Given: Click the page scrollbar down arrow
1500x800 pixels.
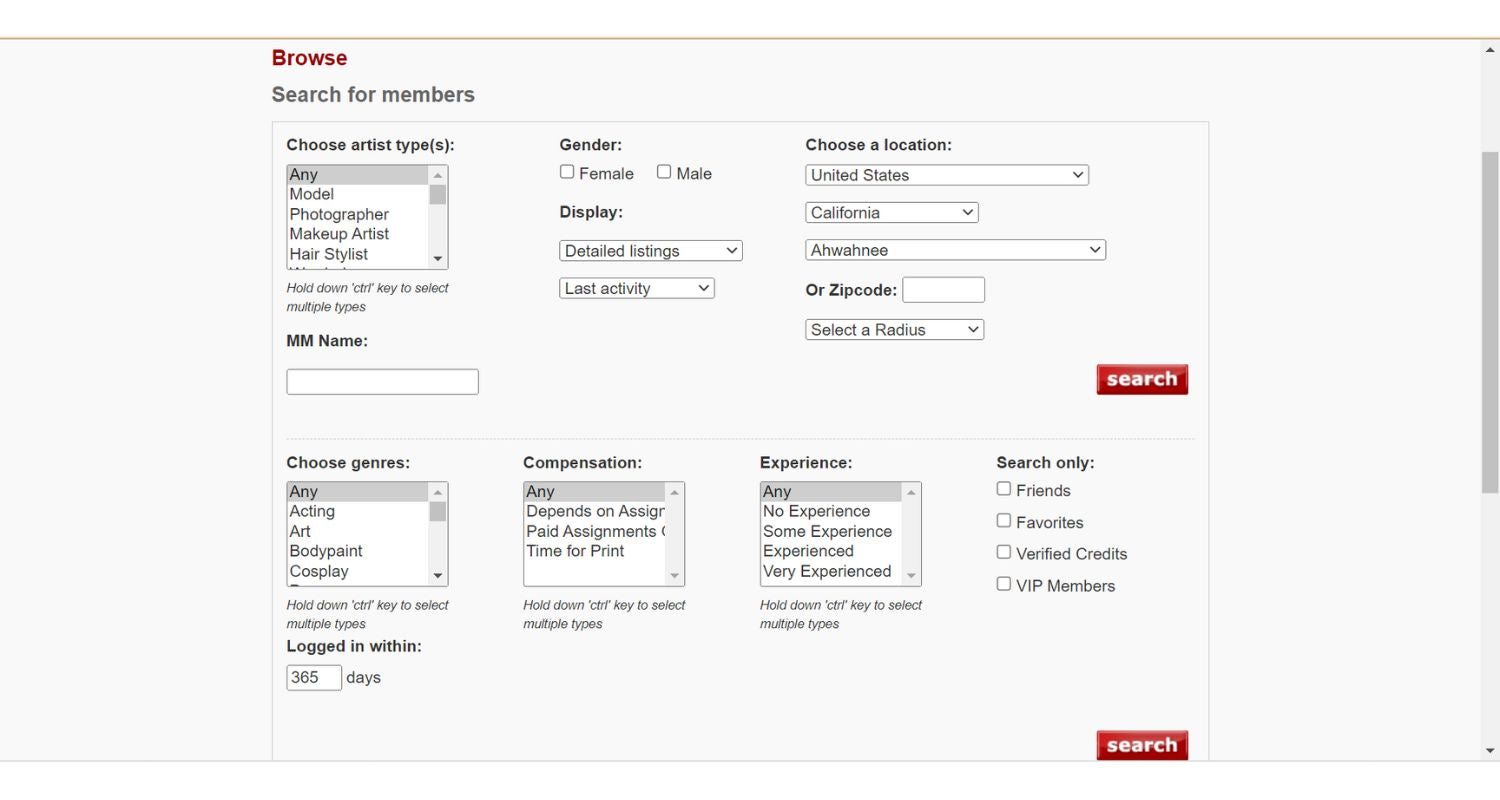Looking at the screenshot, I should point(1491,751).
